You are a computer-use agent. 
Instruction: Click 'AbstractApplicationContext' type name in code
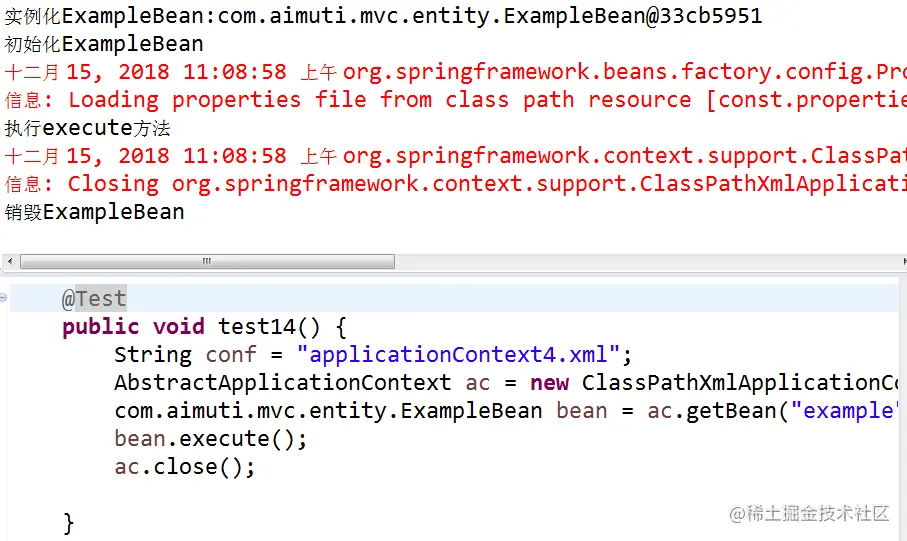click(x=282, y=382)
